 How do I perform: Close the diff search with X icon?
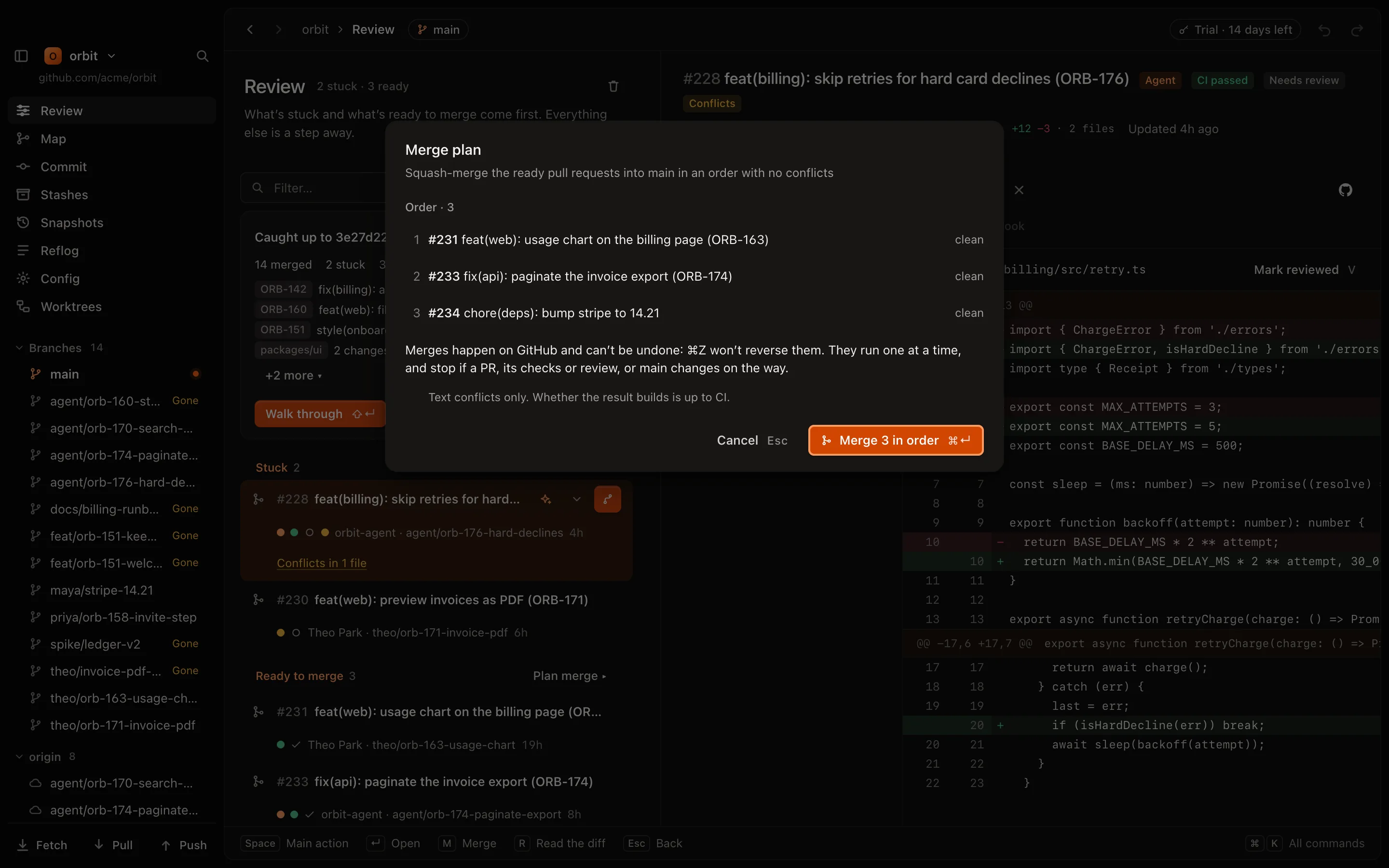[x=1019, y=190]
